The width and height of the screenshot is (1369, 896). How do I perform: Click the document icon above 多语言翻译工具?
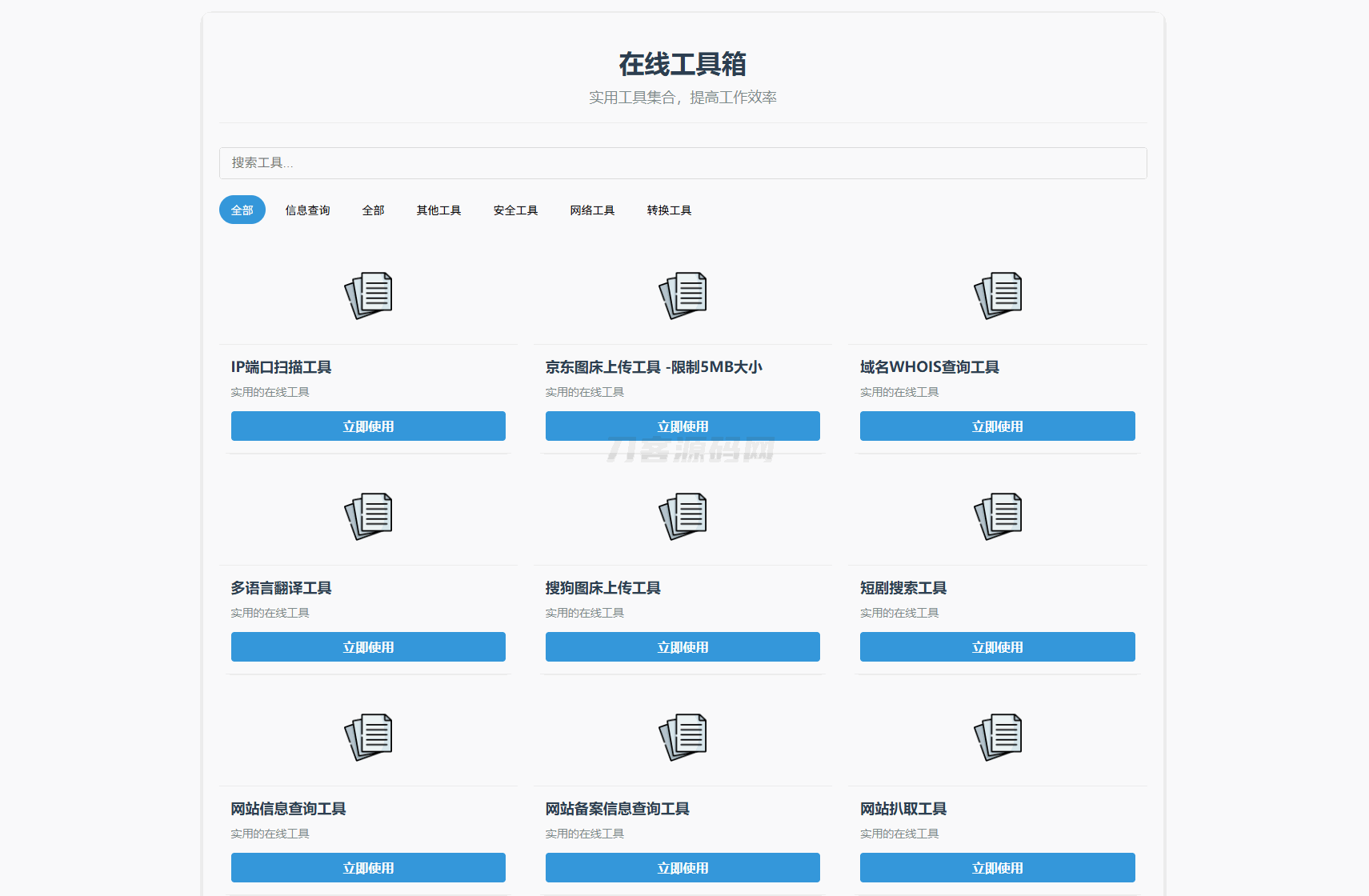[x=368, y=516]
